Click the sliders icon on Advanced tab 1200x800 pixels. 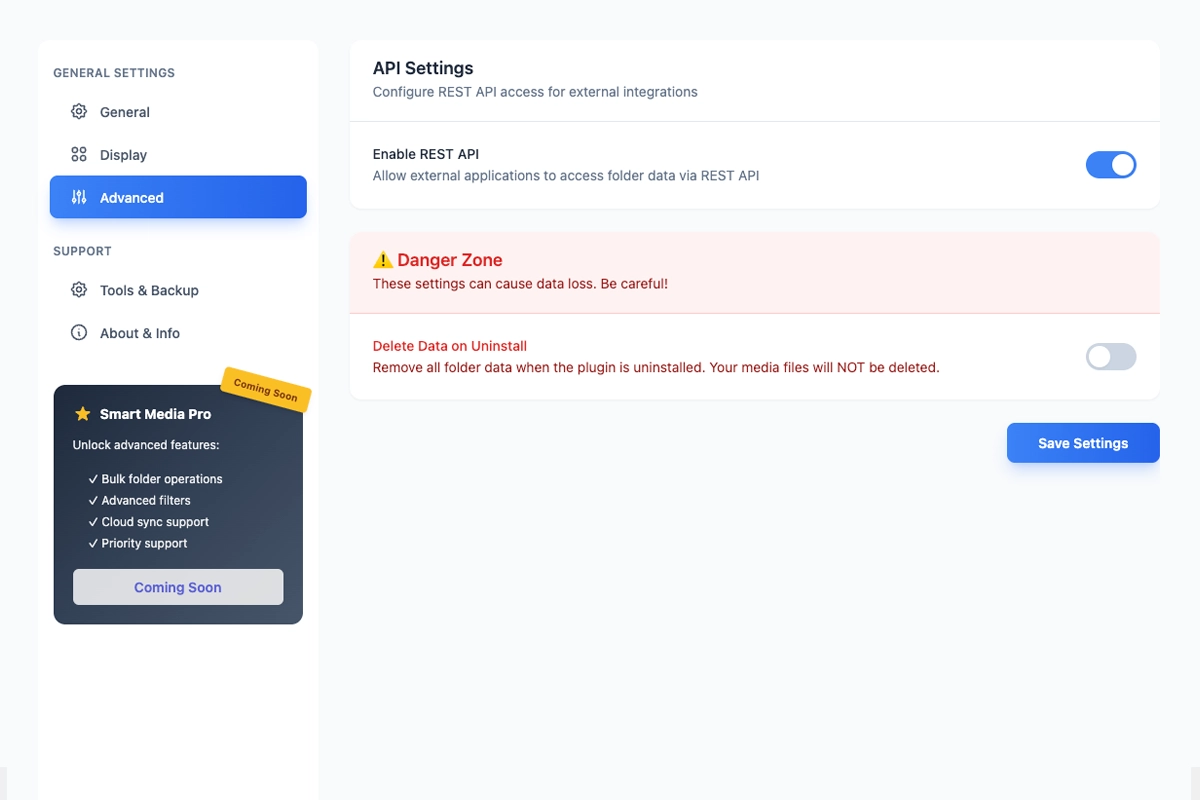click(79, 197)
